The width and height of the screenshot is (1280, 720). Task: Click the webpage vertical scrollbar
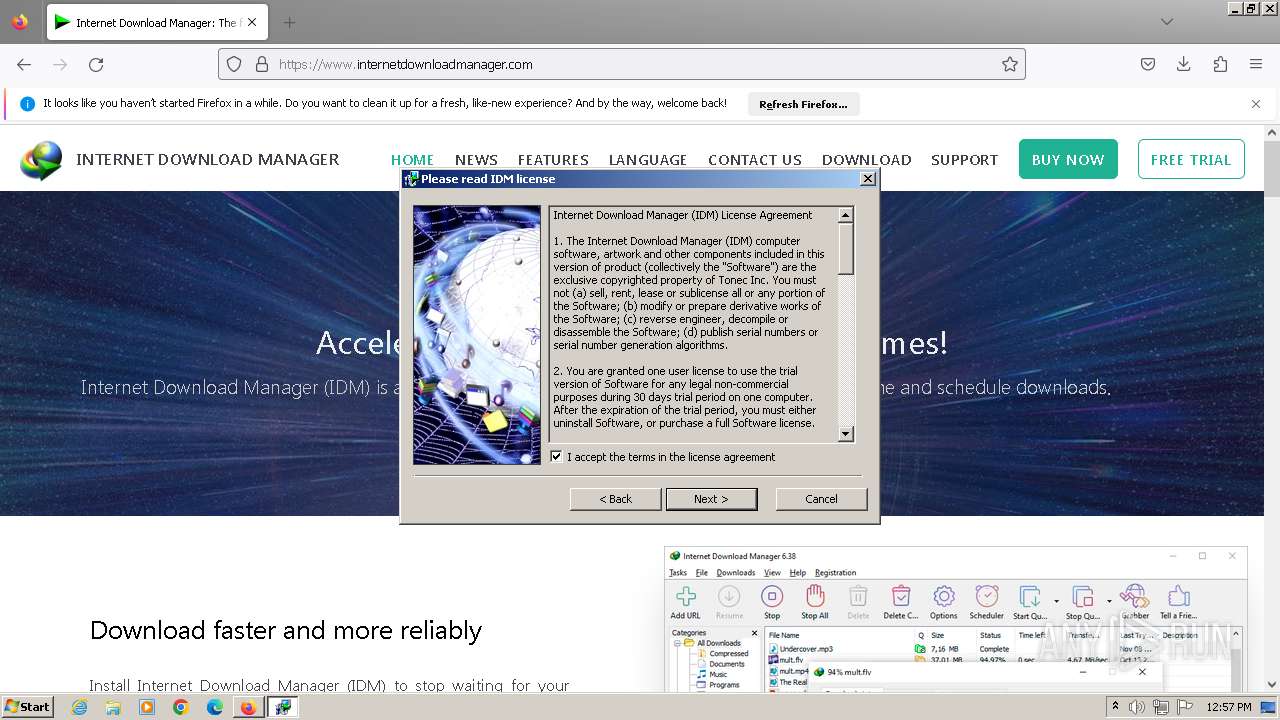point(1272,408)
